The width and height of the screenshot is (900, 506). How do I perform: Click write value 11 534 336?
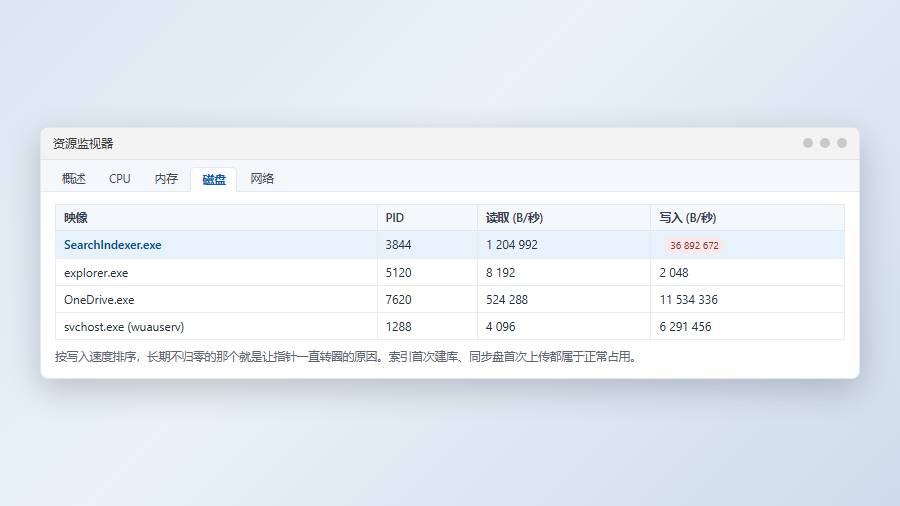tap(688, 300)
